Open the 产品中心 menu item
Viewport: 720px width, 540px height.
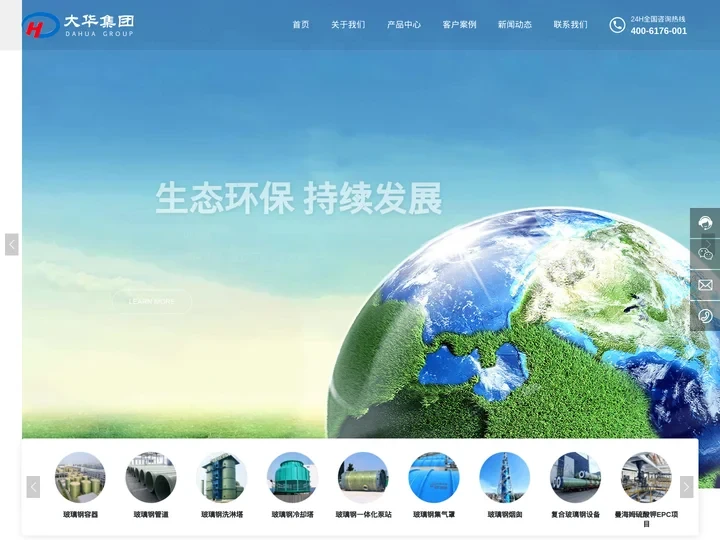(404, 25)
